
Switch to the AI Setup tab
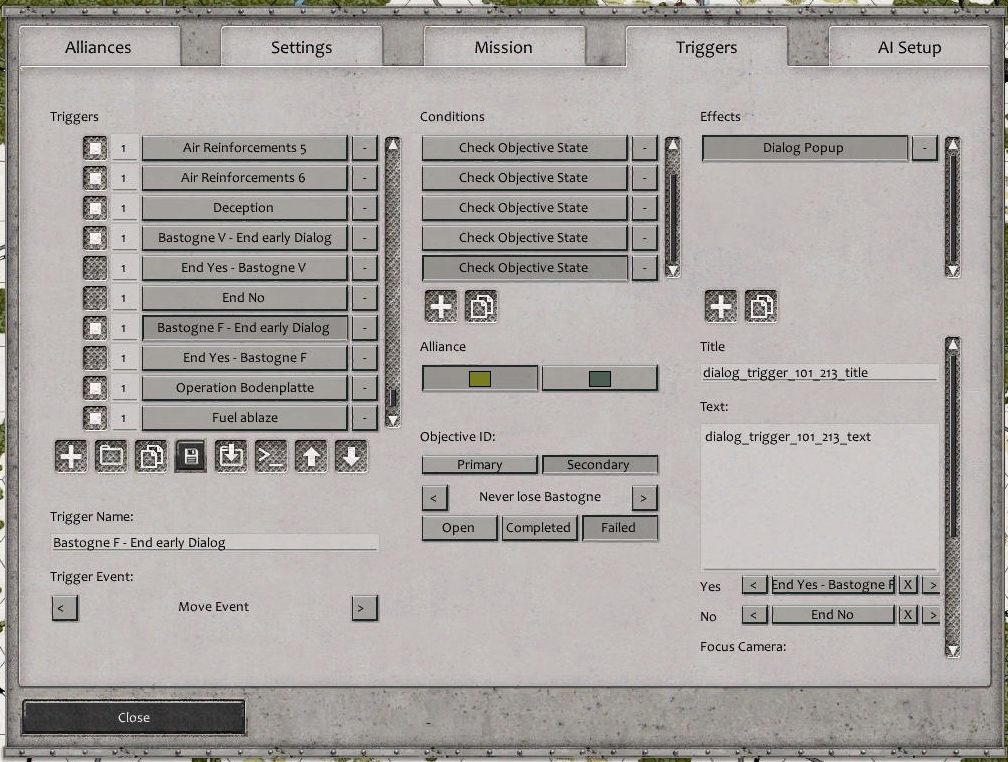(x=908, y=46)
